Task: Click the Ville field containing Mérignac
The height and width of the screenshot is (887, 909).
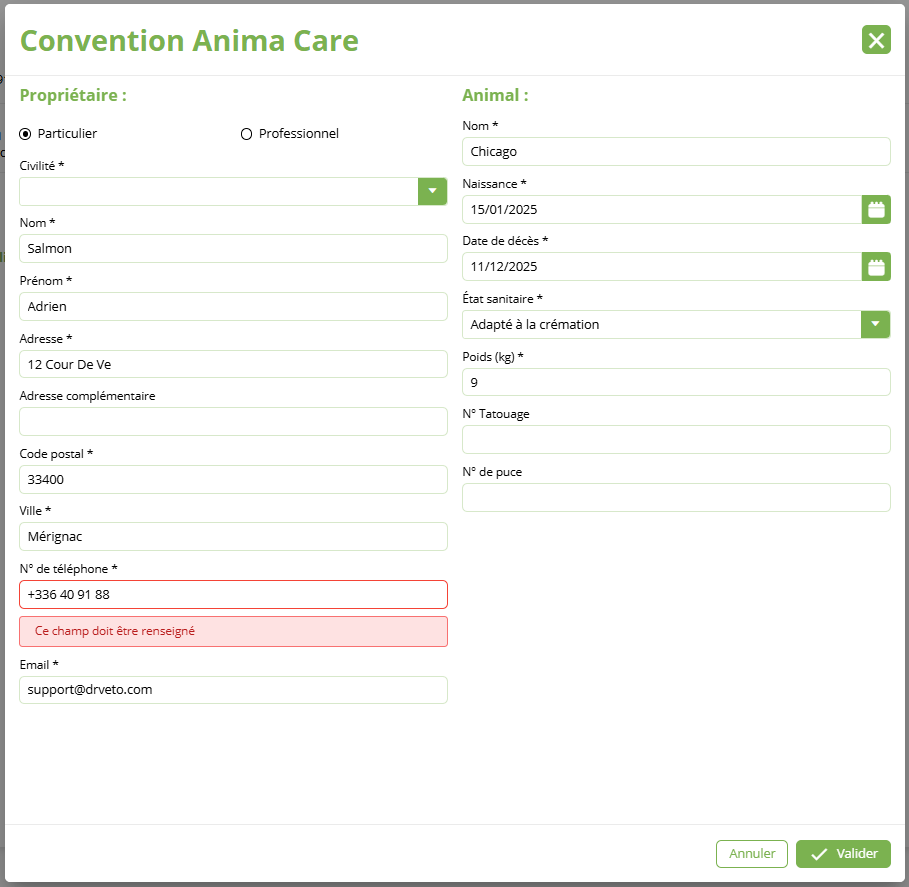Action: click(x=233, y=537)
